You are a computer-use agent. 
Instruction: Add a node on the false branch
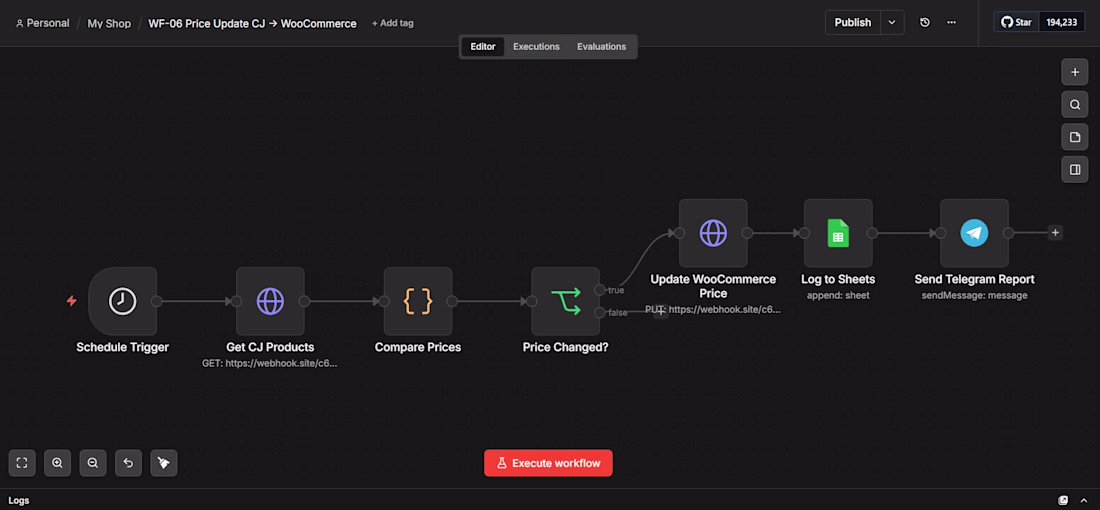point(661,312)
